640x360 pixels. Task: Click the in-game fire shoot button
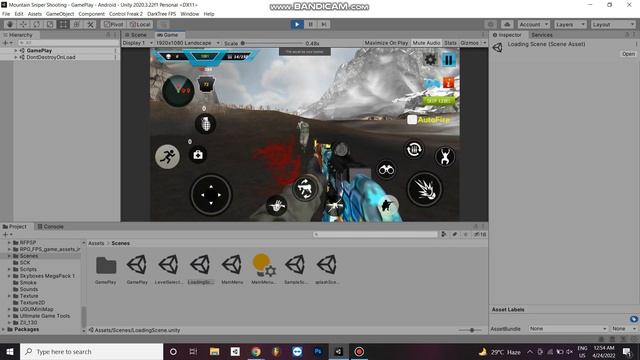point(424,189)
